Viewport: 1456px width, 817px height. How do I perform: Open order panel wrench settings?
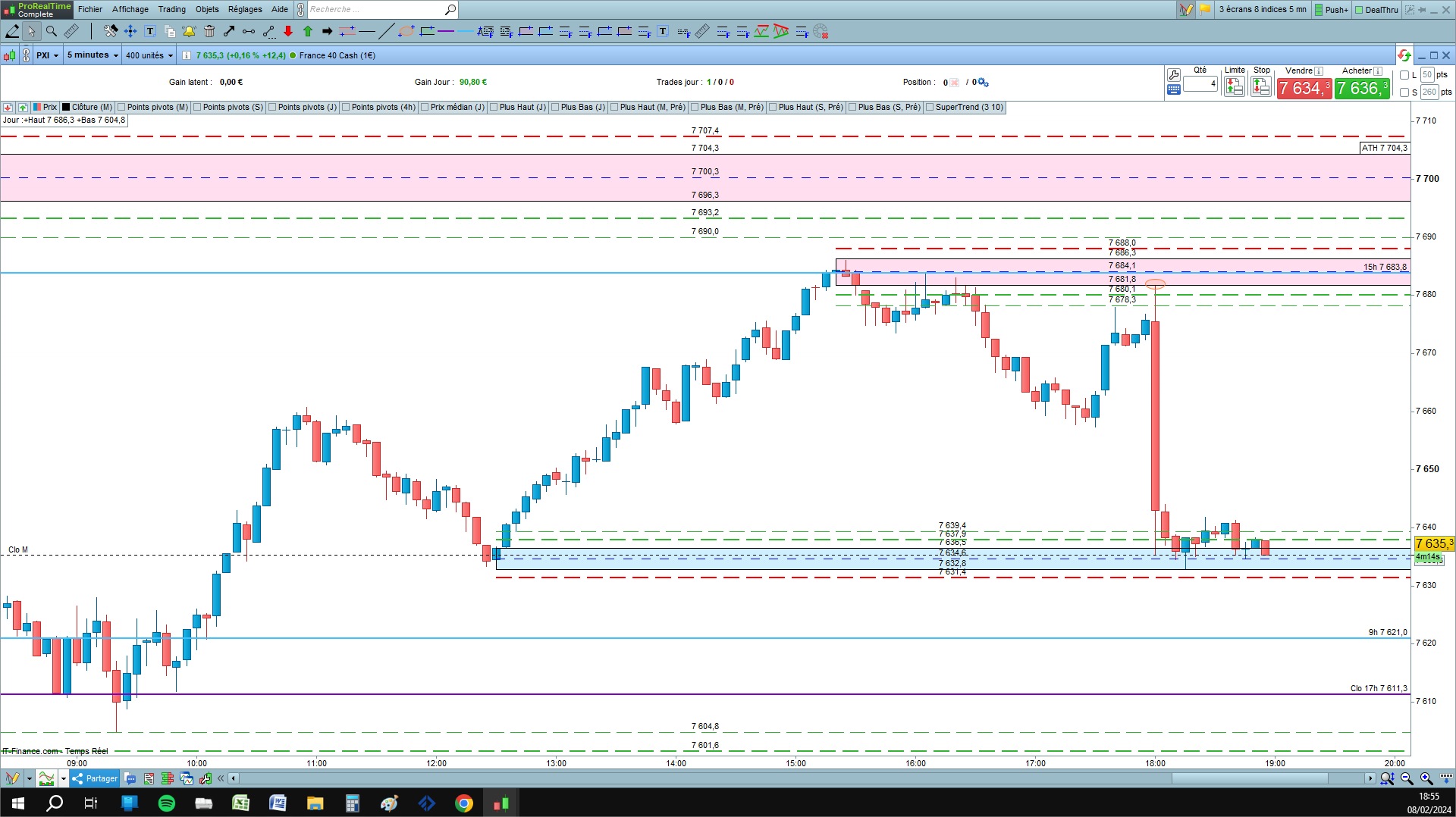point(1174,74)
